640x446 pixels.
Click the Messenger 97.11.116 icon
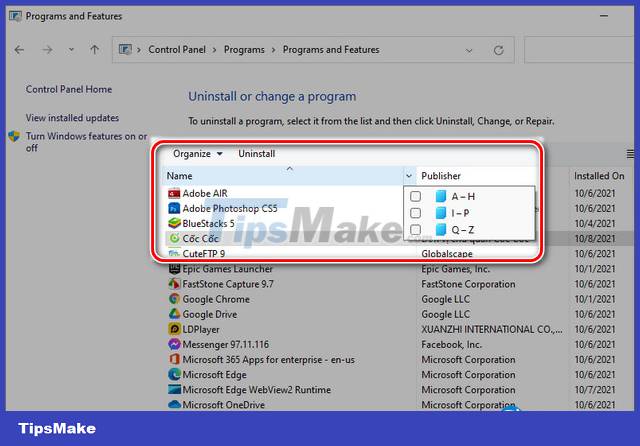(174, 344)
